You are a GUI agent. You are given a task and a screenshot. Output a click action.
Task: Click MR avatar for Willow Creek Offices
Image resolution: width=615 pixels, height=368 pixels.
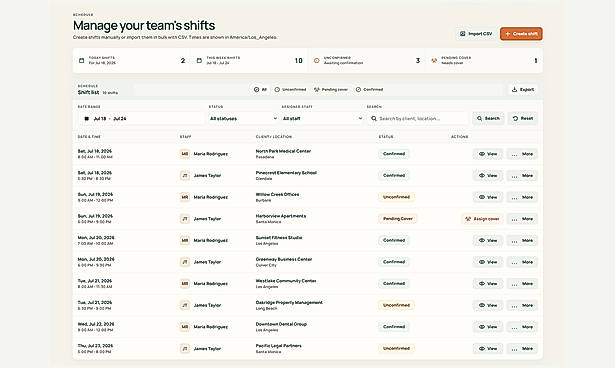tap(185, 197)
